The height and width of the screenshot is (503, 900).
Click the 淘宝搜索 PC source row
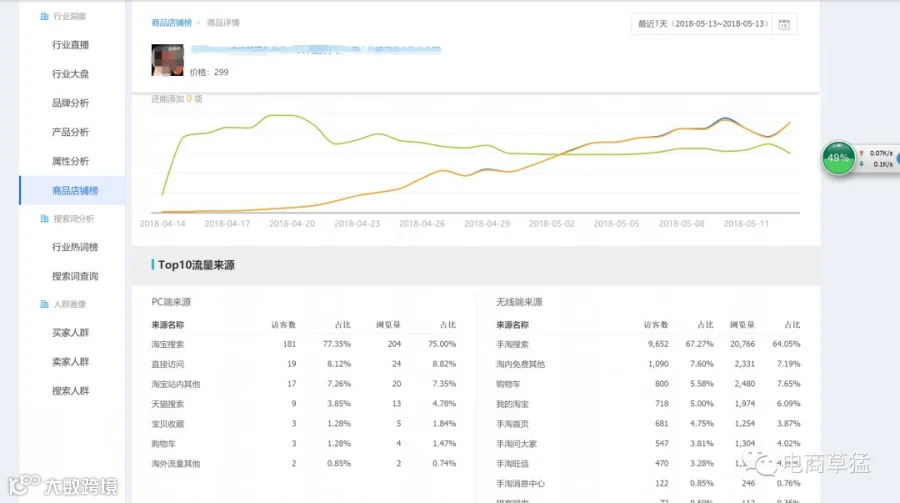(x=304, y=344)
